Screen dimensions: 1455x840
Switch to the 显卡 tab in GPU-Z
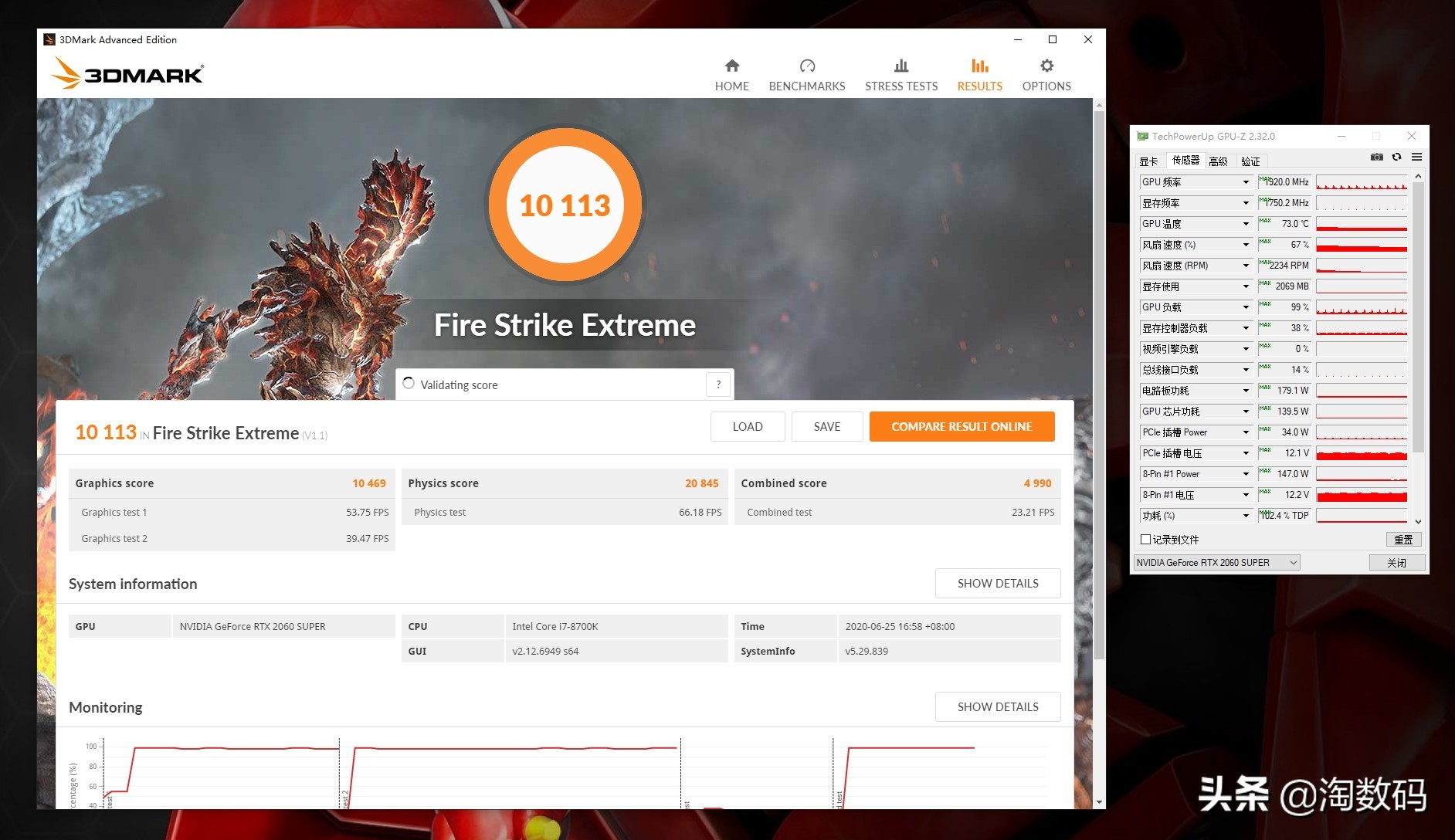(x=1148, y=161)
